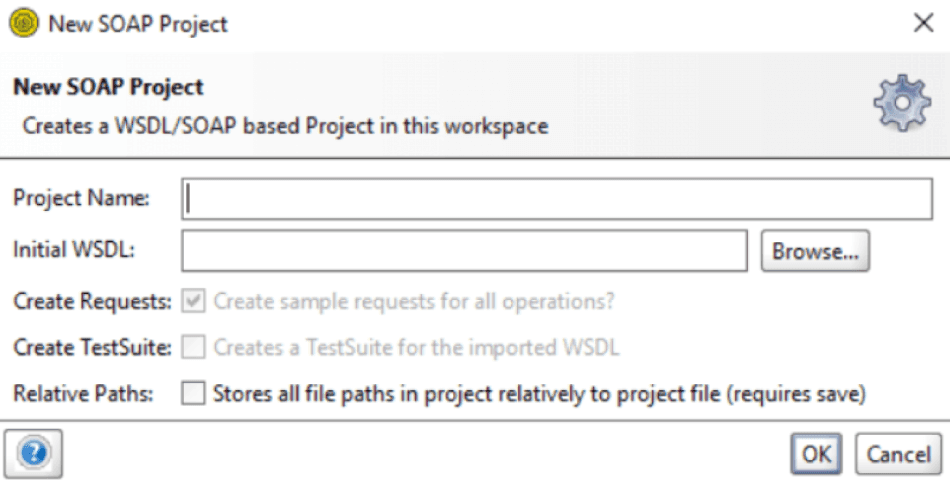This screenshot has height=481, width=950.
Task: Click the window title bar text
Action: tap(138, 24)
